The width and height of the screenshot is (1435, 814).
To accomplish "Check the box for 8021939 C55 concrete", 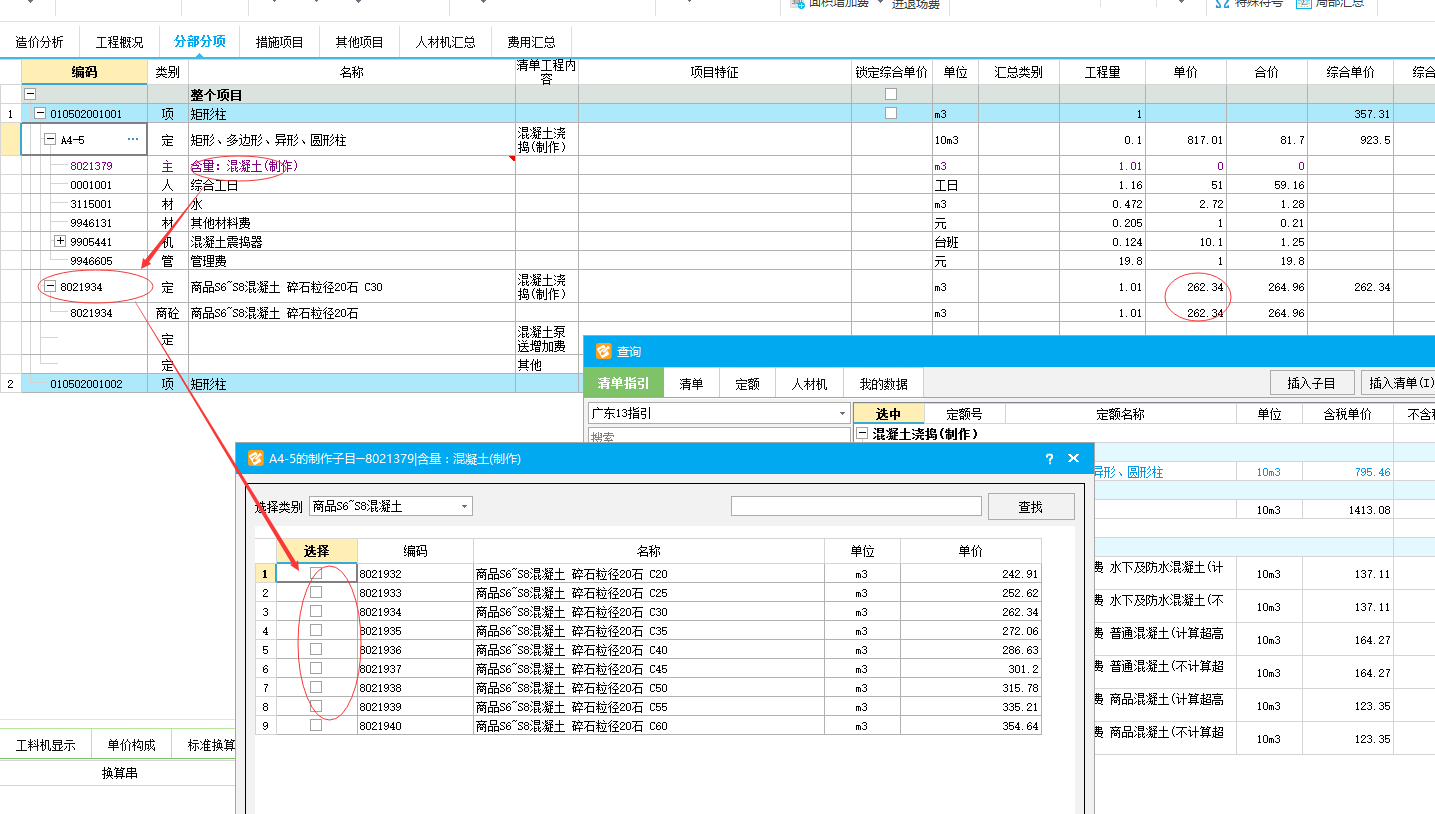I will coord(316,707).
